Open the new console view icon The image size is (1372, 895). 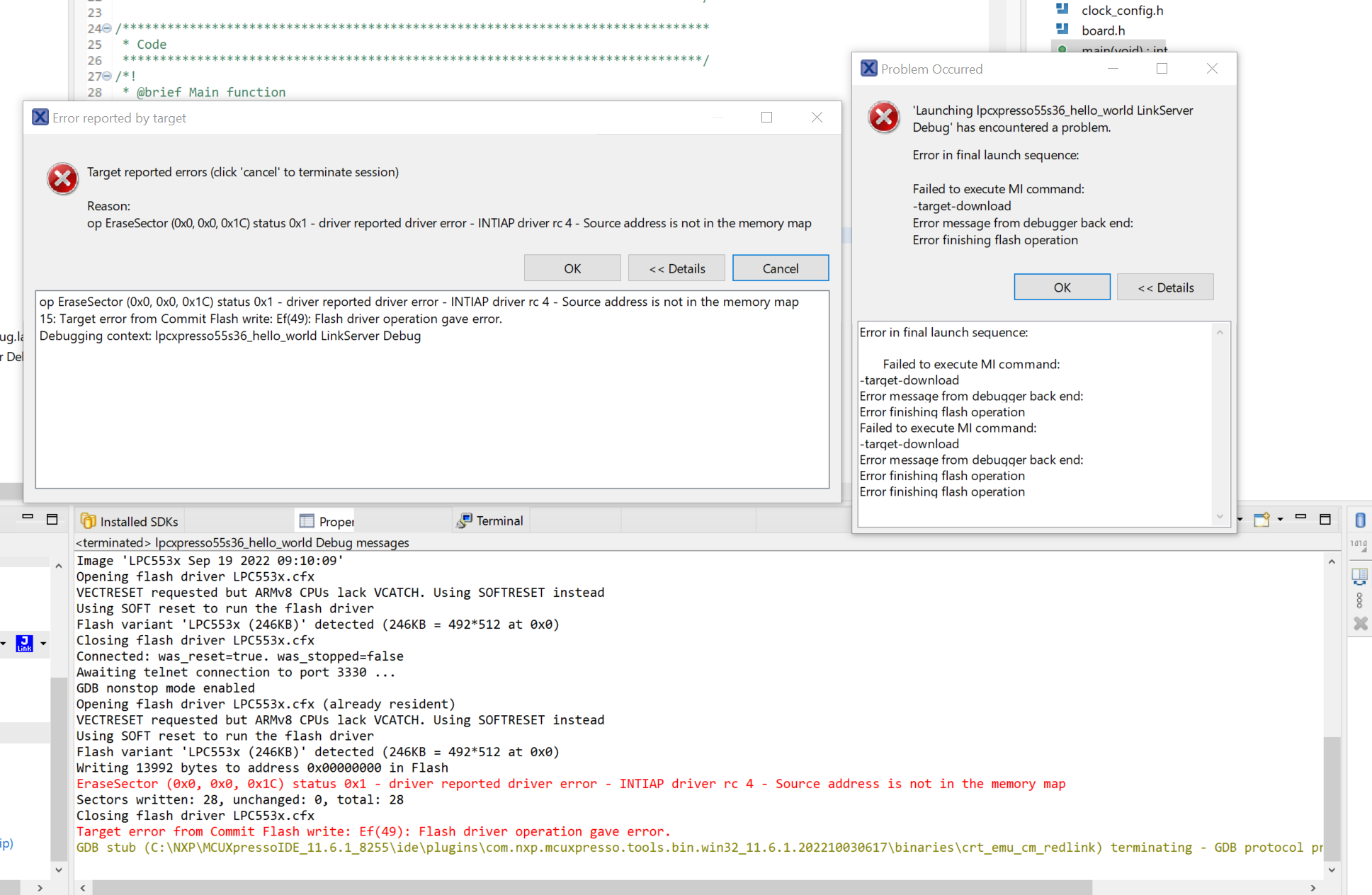pyautogui.click(x=1261, y=520)
